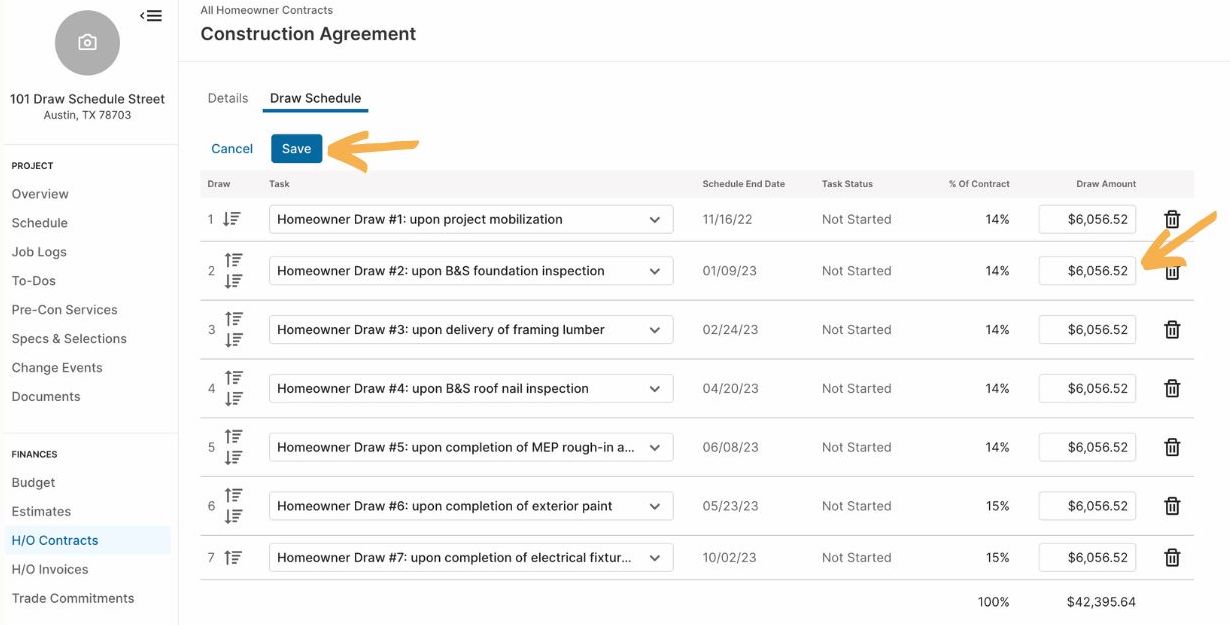The height and width of the screenshot is (625, 1230).
Task: Move Draw #6 up with arrow icon
Action: coord(234,495)
